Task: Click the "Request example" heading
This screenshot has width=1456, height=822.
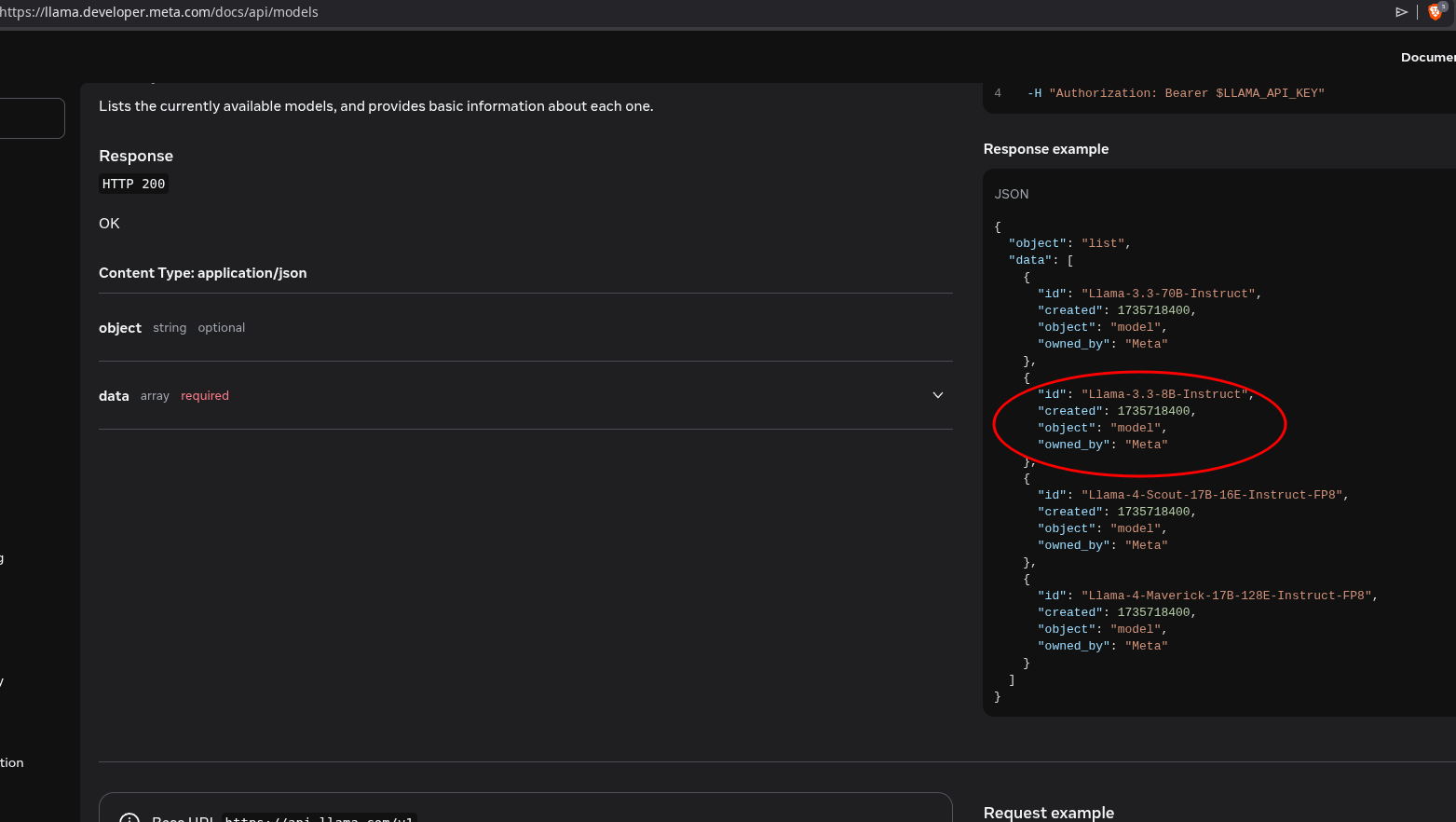Action: tap(1049, 813)
